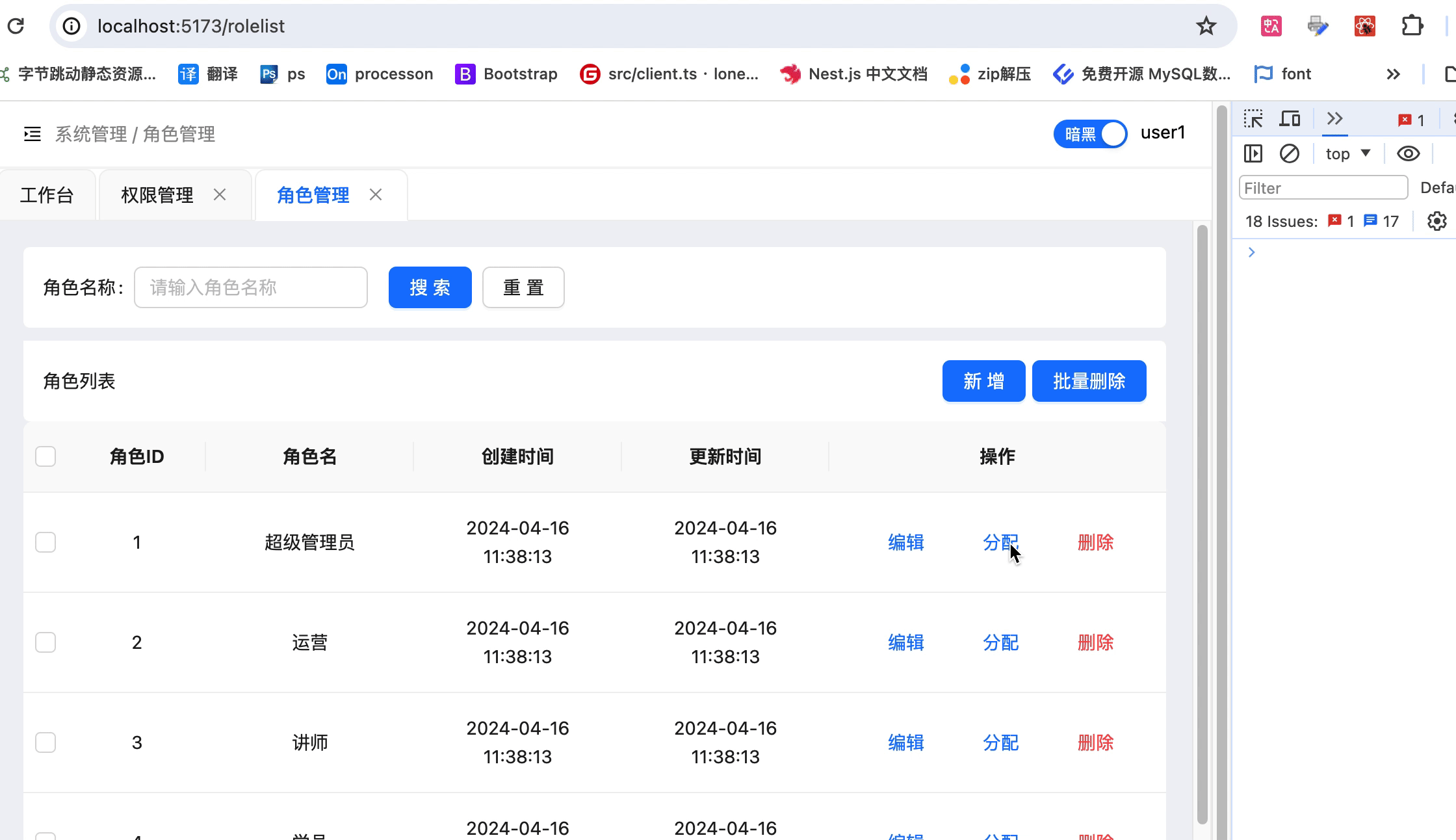Expand more DevTools tabs chevron
1456x840 pixels.
coord(1334,119)
